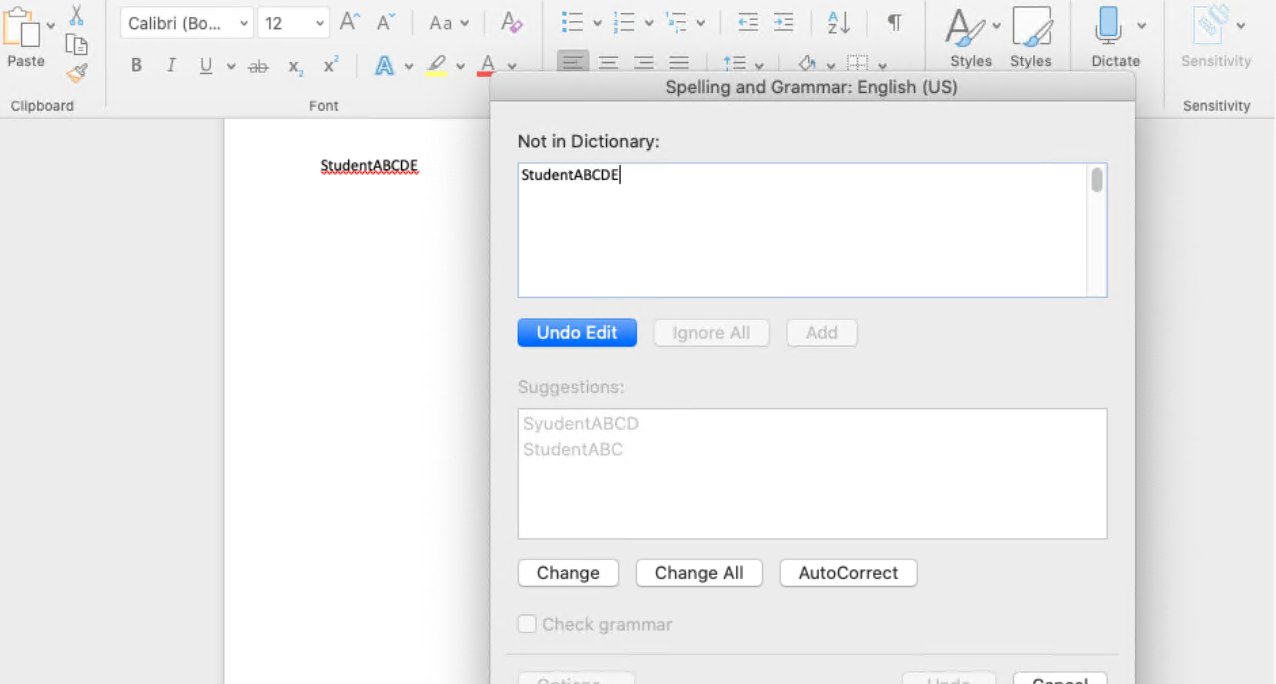Click the Center text alignment icon
The height and width of the screenshot is (684, 1276).
click(x=608, y=64)
